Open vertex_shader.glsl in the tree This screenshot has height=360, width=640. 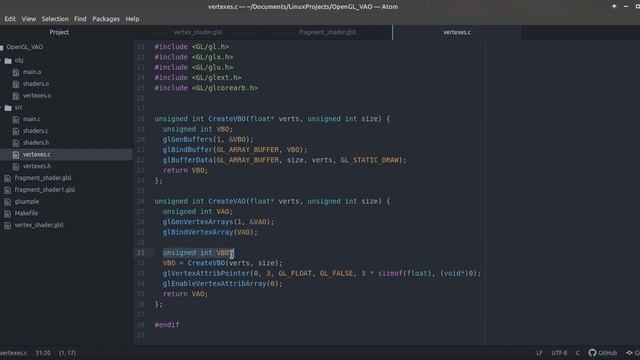click(x=39, y=225)
